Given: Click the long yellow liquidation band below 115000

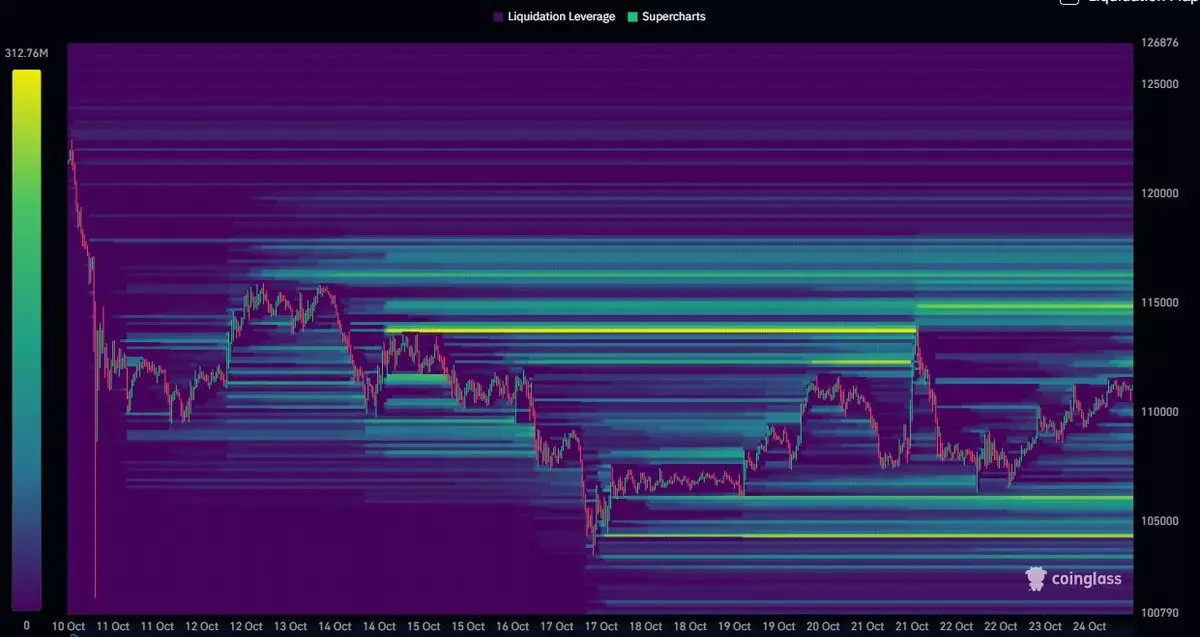Looking at the screenshot, I should (650, 329).
